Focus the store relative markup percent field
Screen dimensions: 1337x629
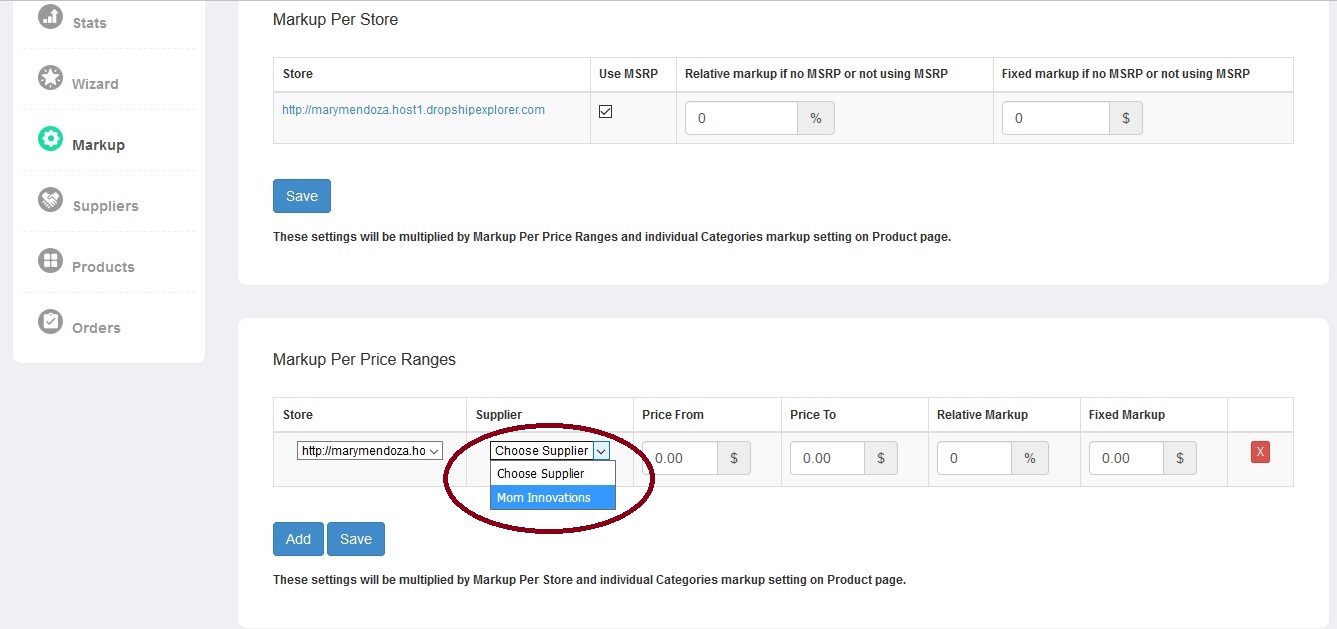pyautogui.click(x=741, y=118)
